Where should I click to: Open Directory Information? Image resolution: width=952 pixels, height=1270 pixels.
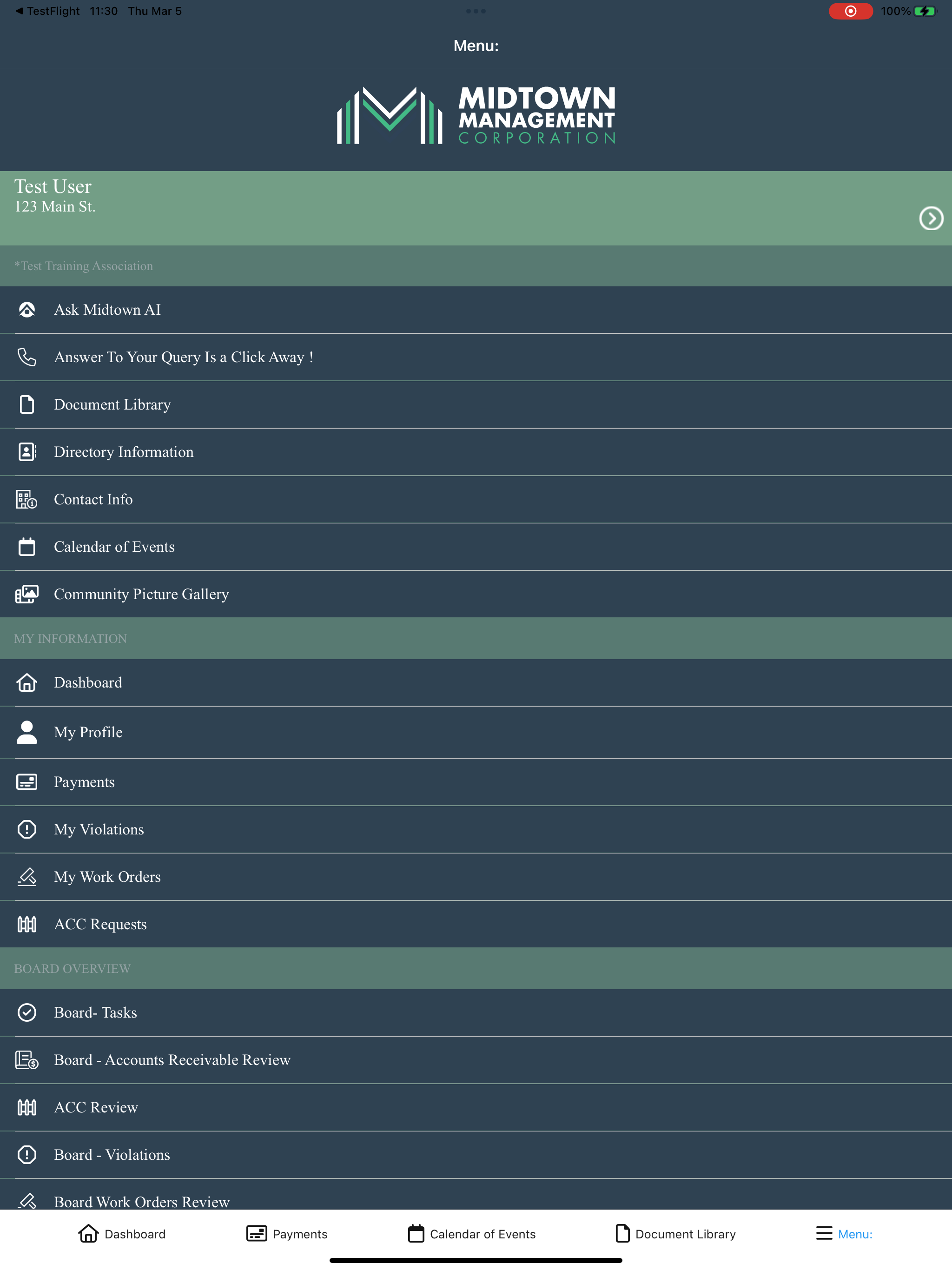[476, 452]
